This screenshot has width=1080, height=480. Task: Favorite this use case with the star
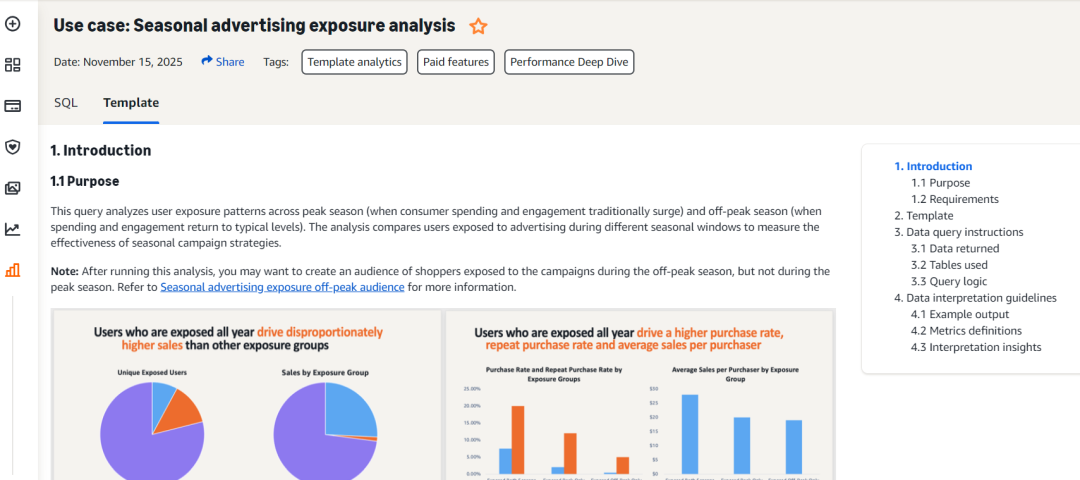(x=479, y=26)
